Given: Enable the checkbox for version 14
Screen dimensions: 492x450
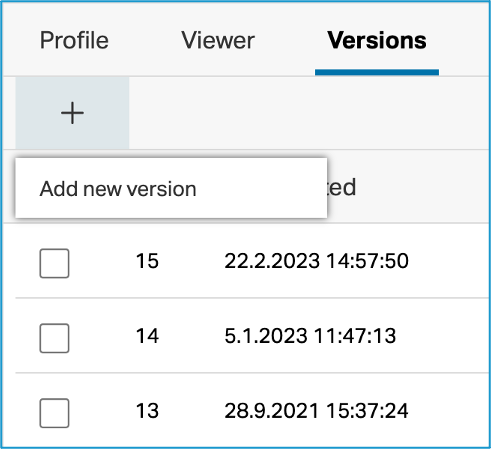Looking at the screenshot, I should pyautogui.click(x=54, y=338).
